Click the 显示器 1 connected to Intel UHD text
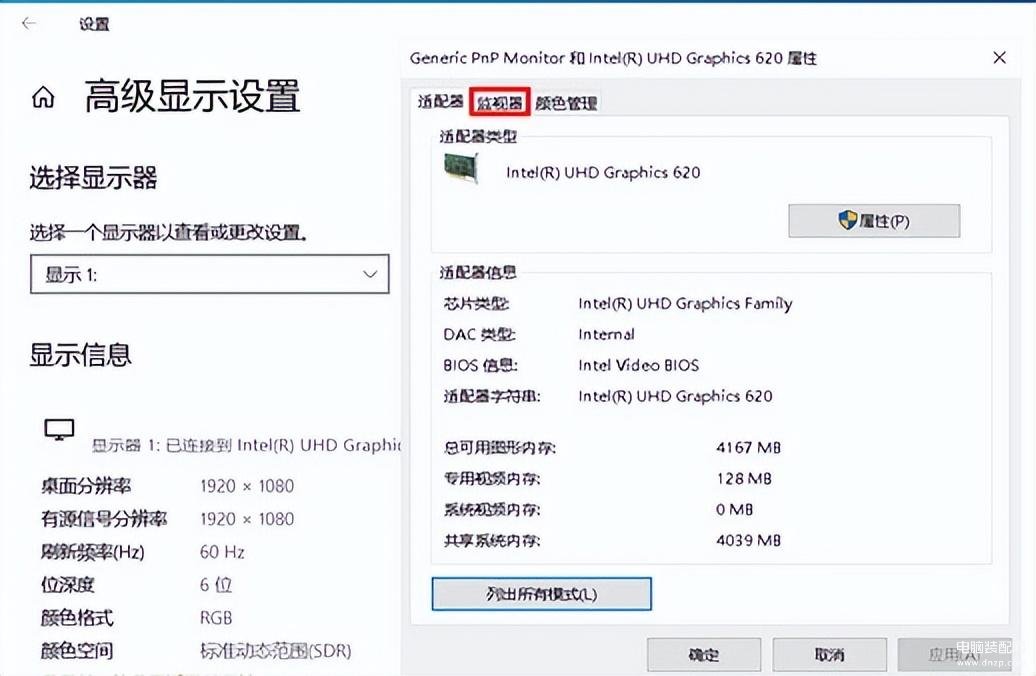Image resolution: width=1036 pixels, height=676 pixels. (246, 445)
